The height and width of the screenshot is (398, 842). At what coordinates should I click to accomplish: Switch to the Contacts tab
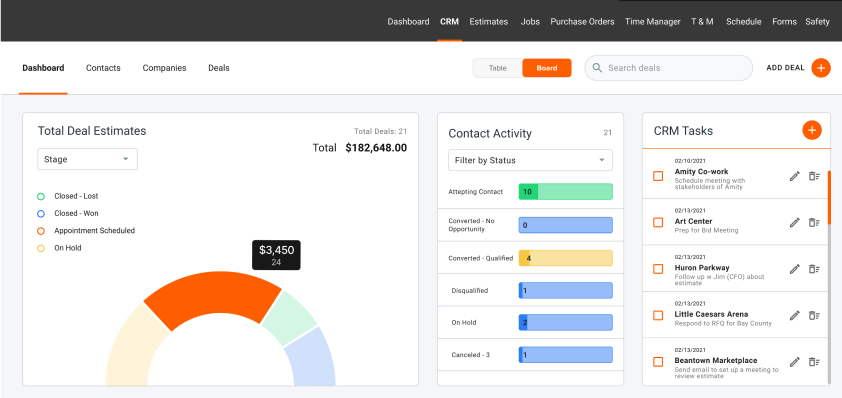coord(103,68)
